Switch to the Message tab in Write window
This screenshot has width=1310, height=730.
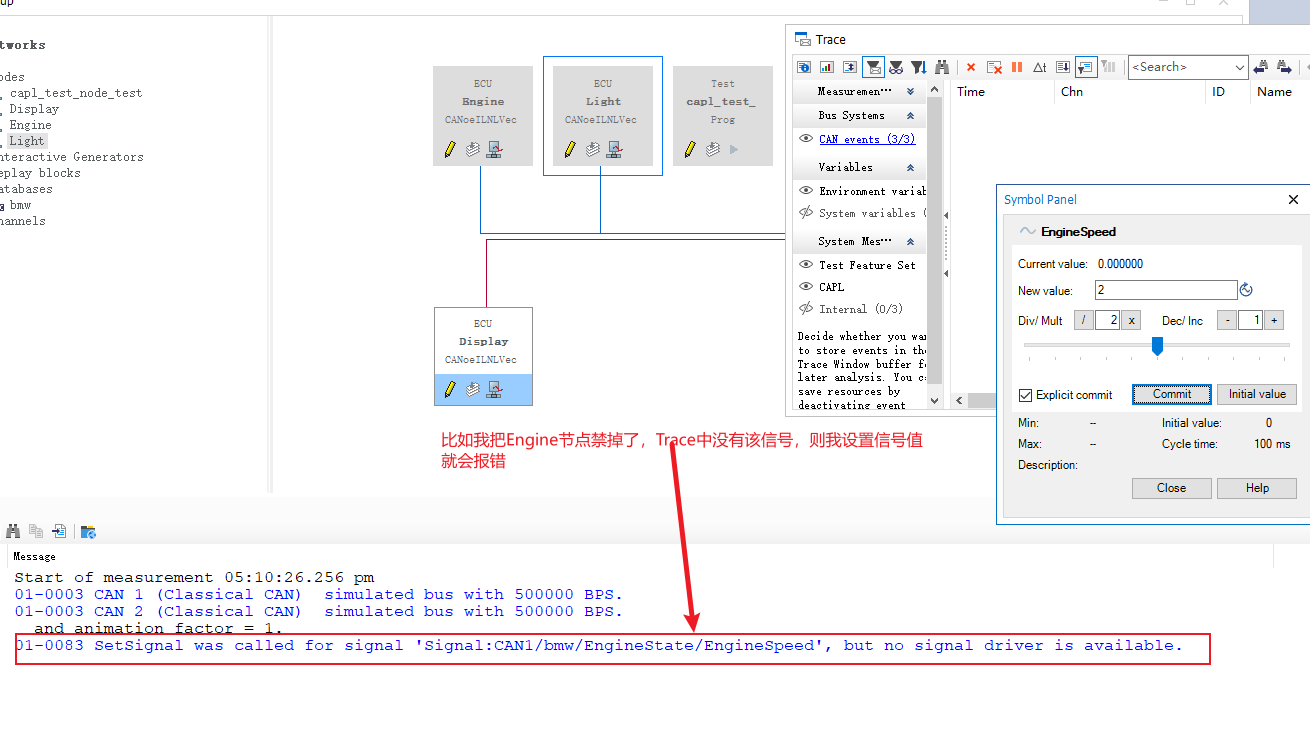click(36, 556)
